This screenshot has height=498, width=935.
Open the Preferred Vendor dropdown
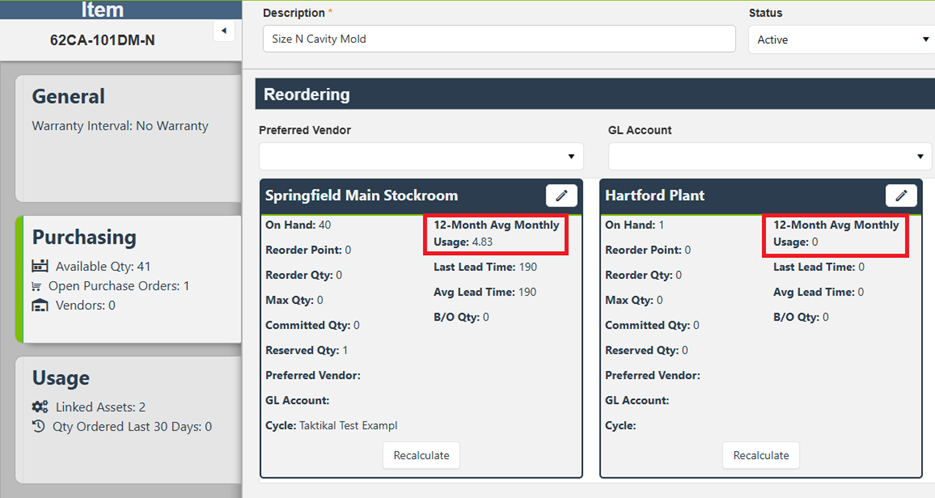click(421, 156)
